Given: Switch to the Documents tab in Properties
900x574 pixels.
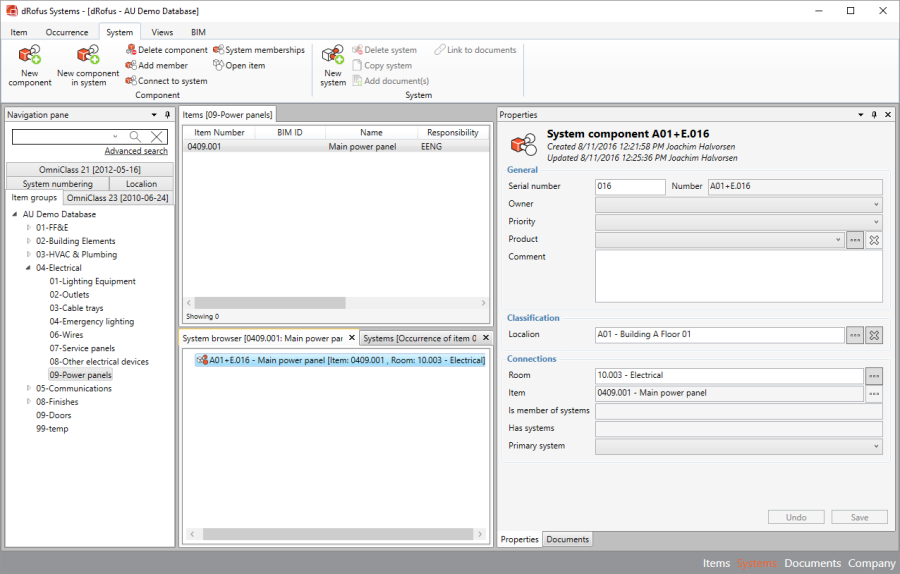Looking at the screenshot, I should pos(567,539).
